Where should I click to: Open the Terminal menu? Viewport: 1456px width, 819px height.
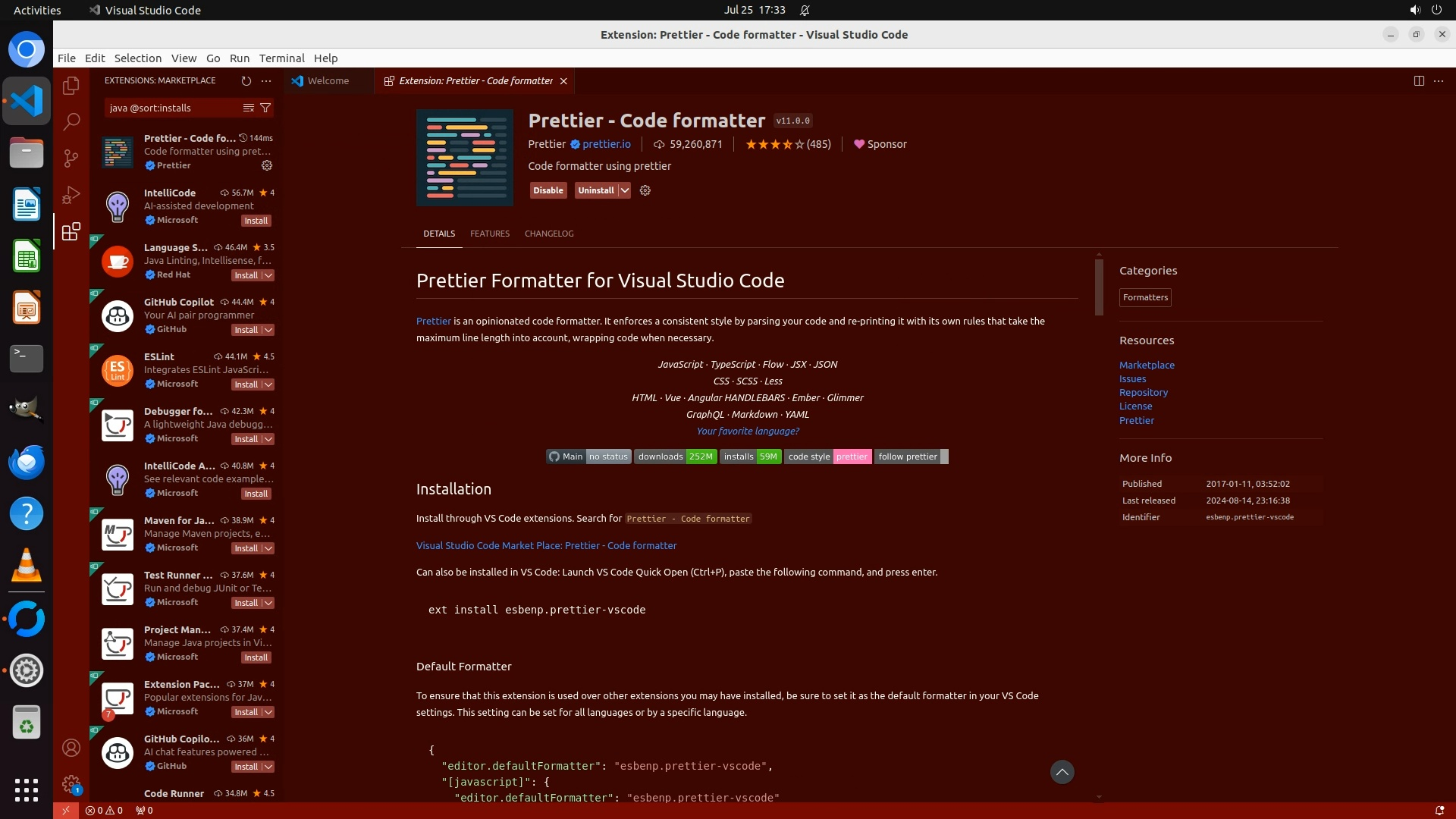coord(281,58)
